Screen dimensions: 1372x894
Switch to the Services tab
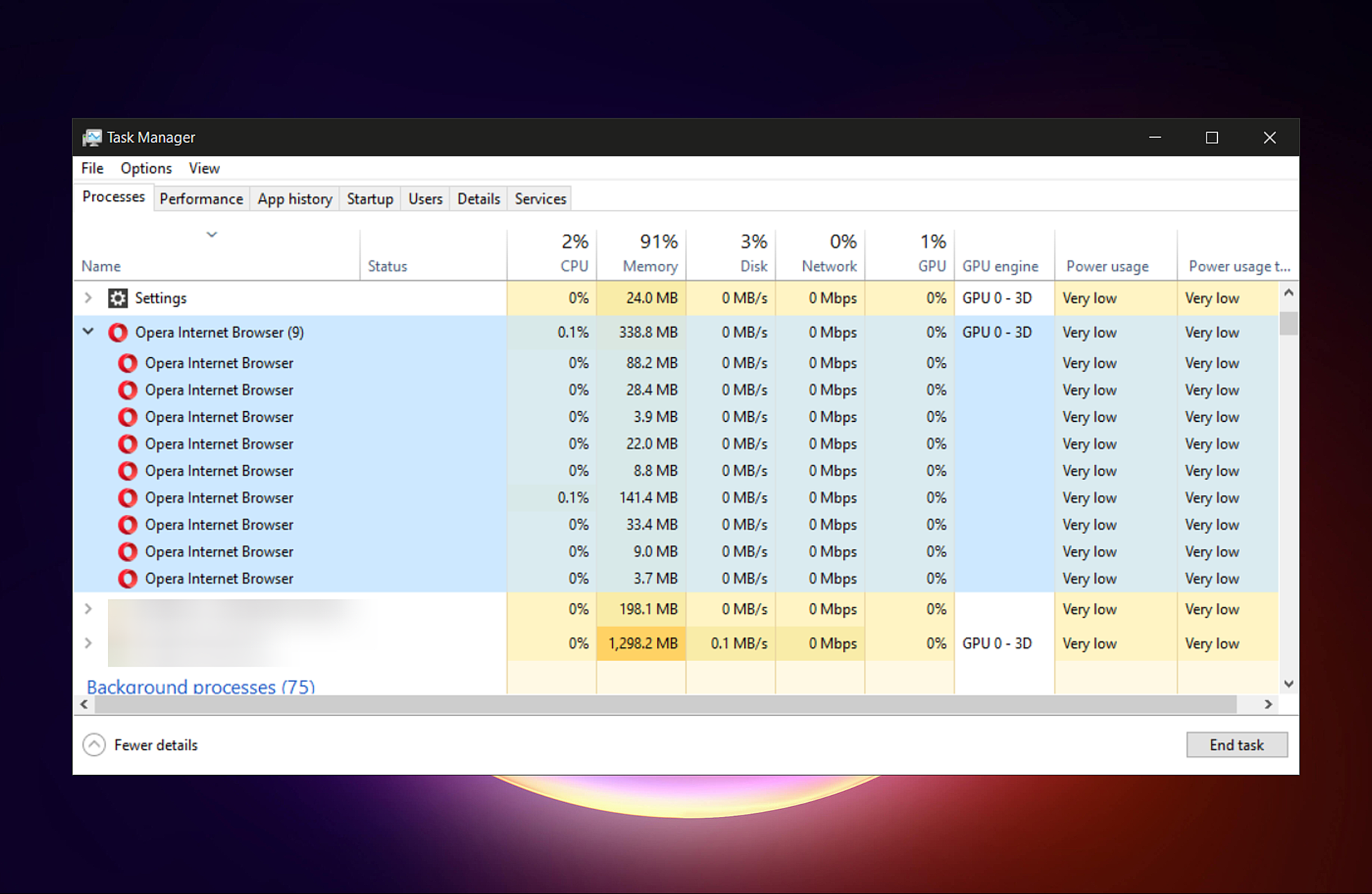[x=540, y=200]
